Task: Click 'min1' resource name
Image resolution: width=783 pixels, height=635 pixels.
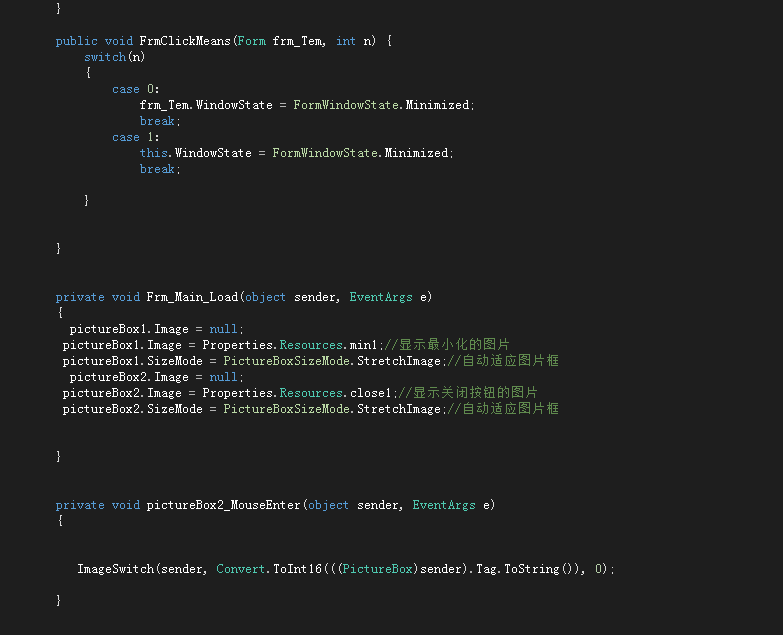Action: [363, 345]
